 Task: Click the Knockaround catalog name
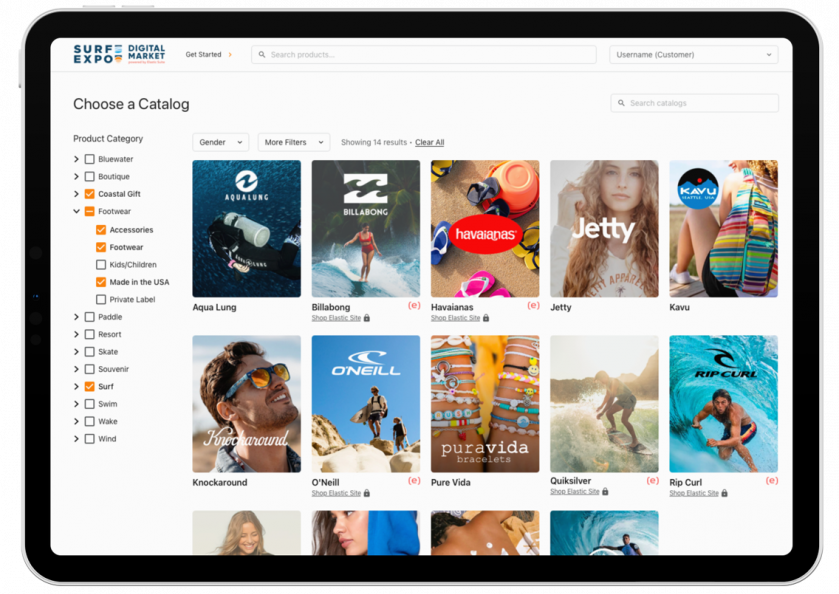220,482
